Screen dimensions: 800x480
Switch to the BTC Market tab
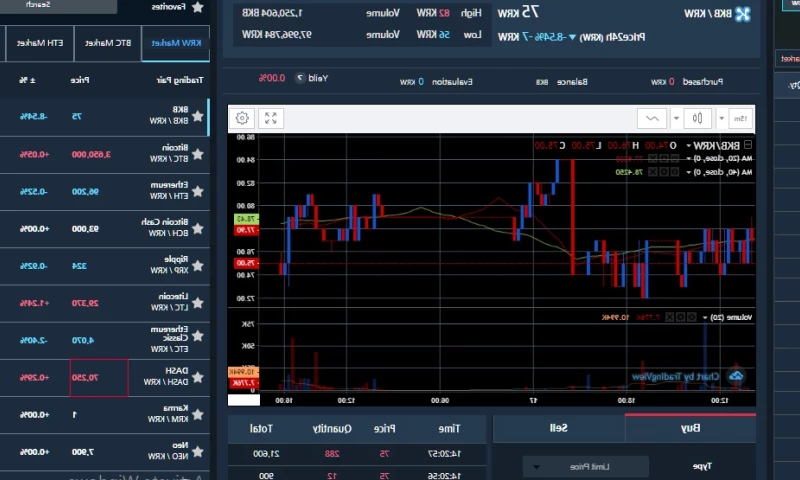coord(108,43)
